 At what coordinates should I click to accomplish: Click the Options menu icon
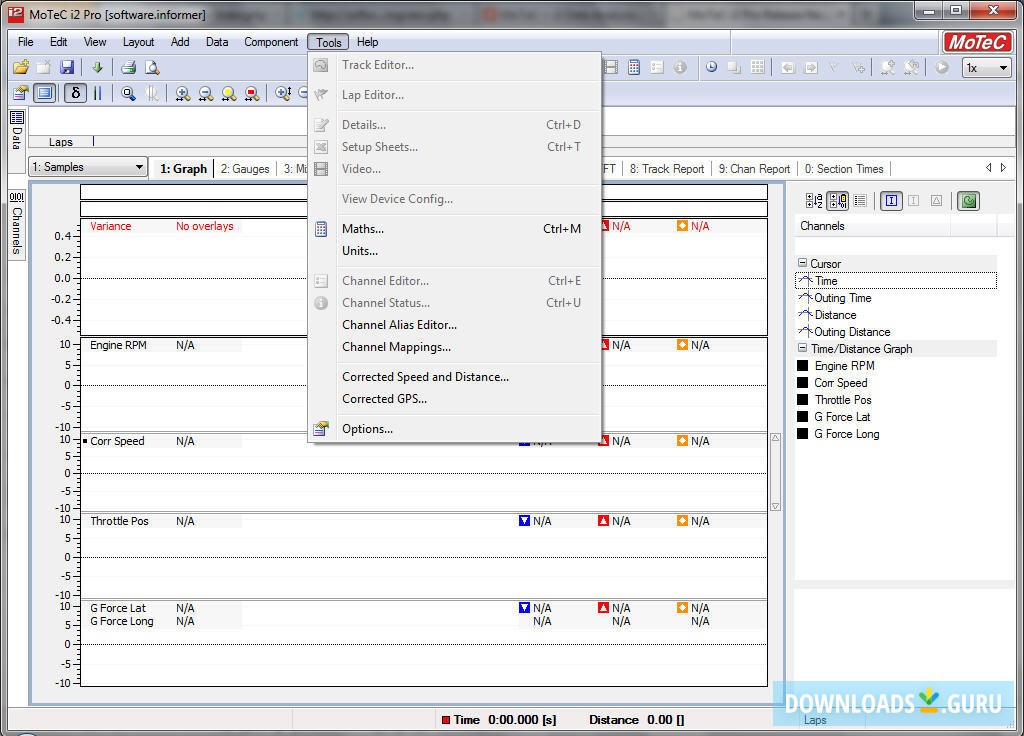[321, 428]
